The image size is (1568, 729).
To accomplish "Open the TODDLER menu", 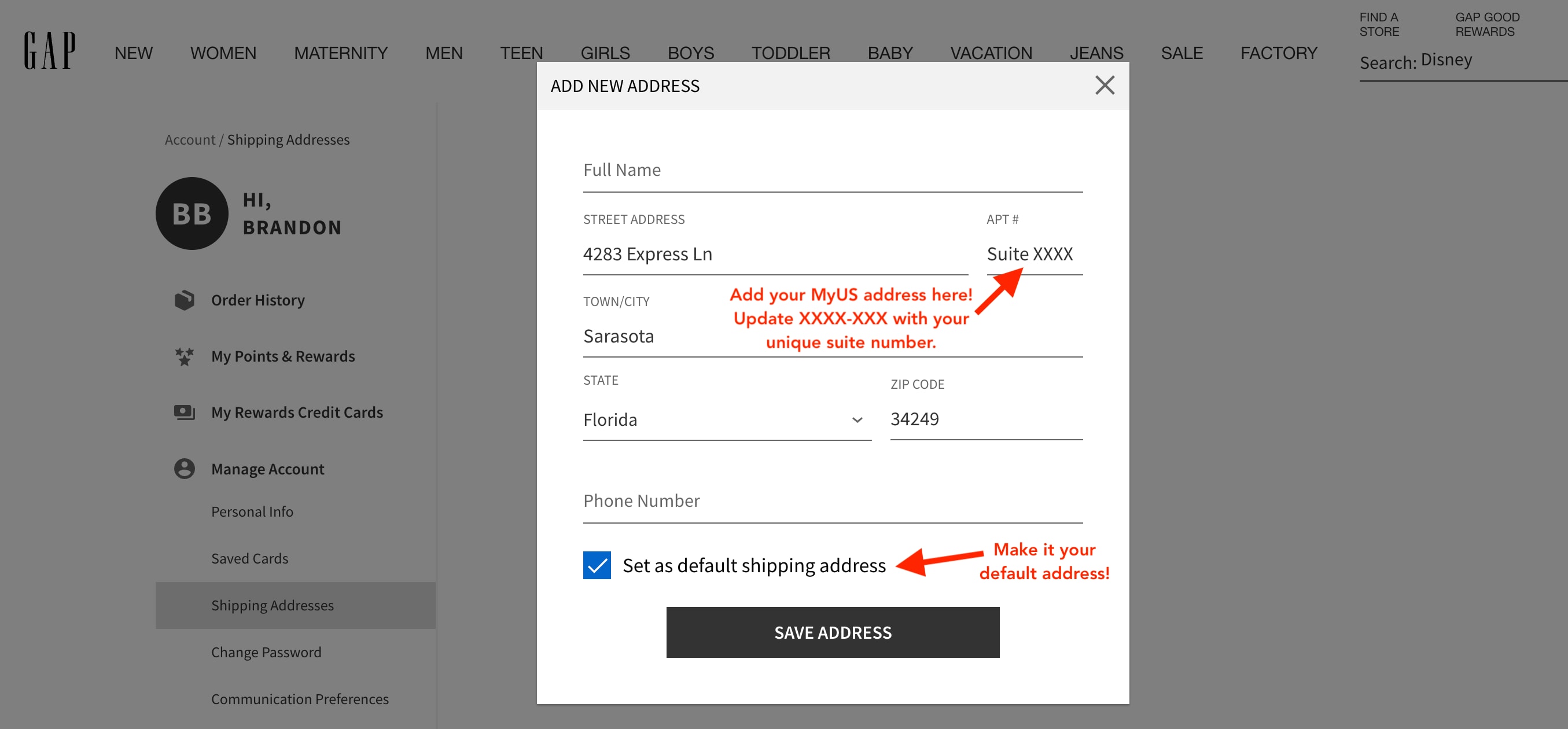I will coord(790,53).
